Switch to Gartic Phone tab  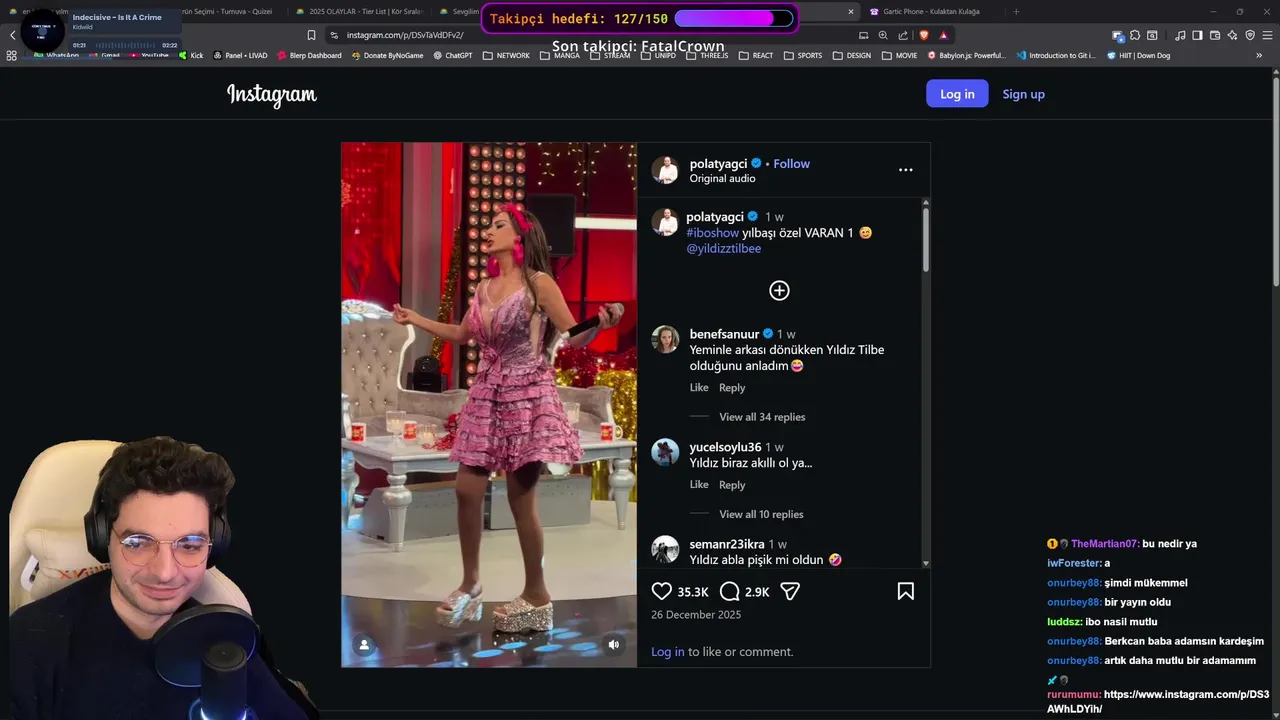coord(930,12)
